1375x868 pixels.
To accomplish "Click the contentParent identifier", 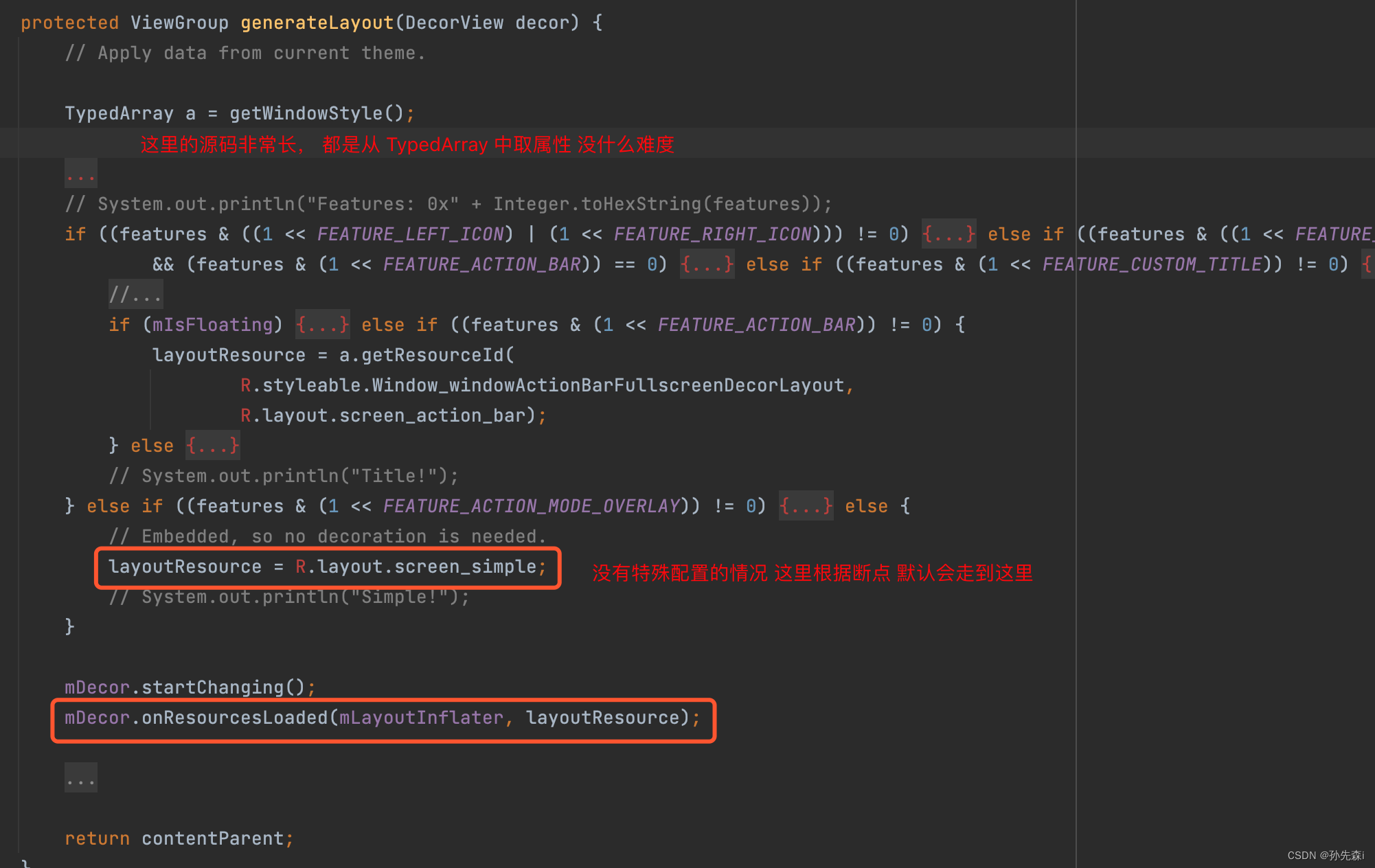I will click(213, 838).
